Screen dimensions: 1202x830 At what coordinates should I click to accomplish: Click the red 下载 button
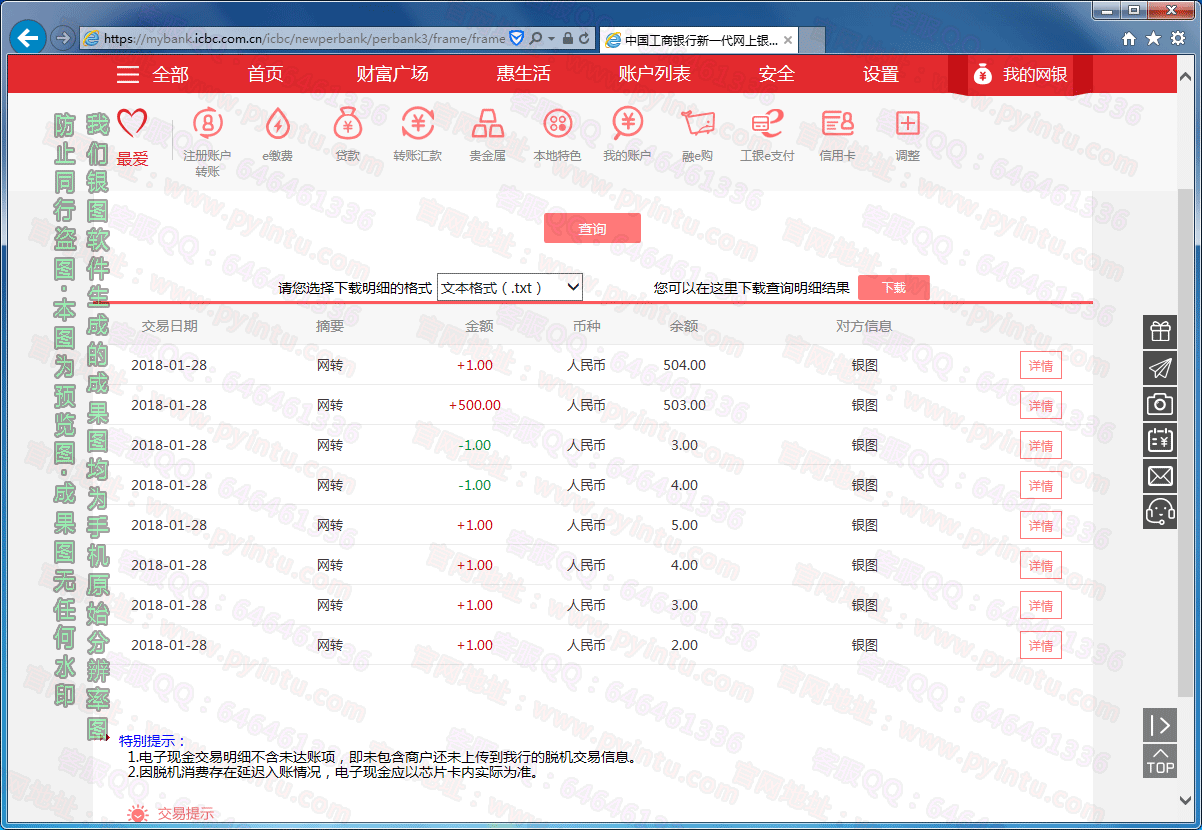point(894,288)
